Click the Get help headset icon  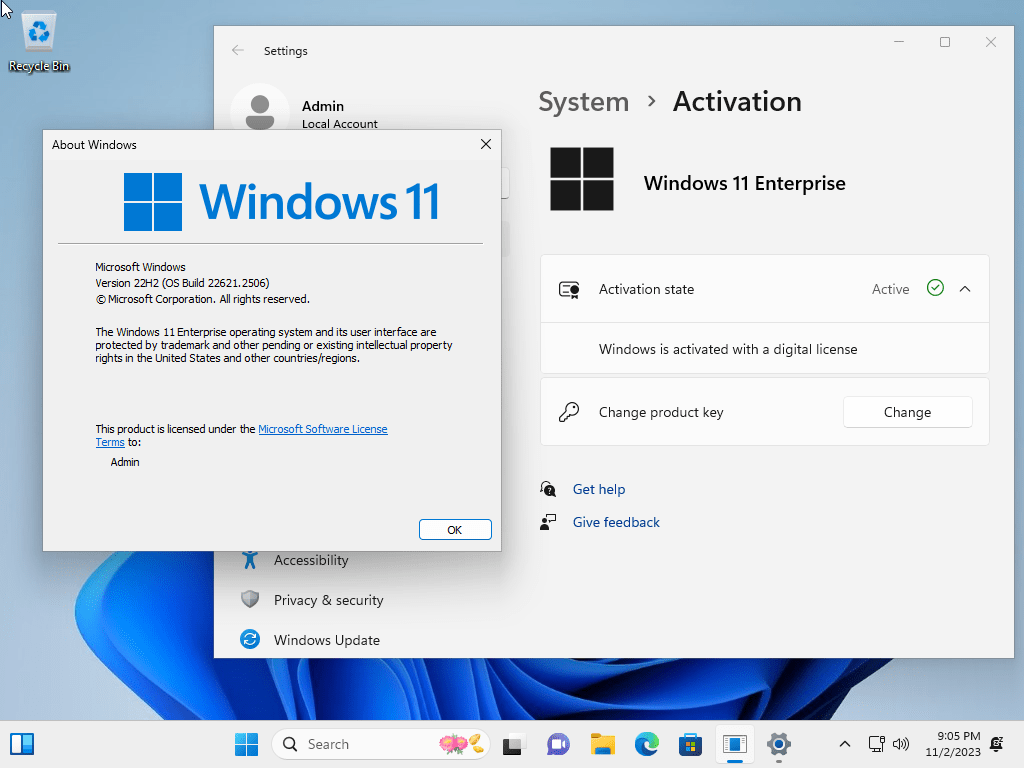(548, 488)
